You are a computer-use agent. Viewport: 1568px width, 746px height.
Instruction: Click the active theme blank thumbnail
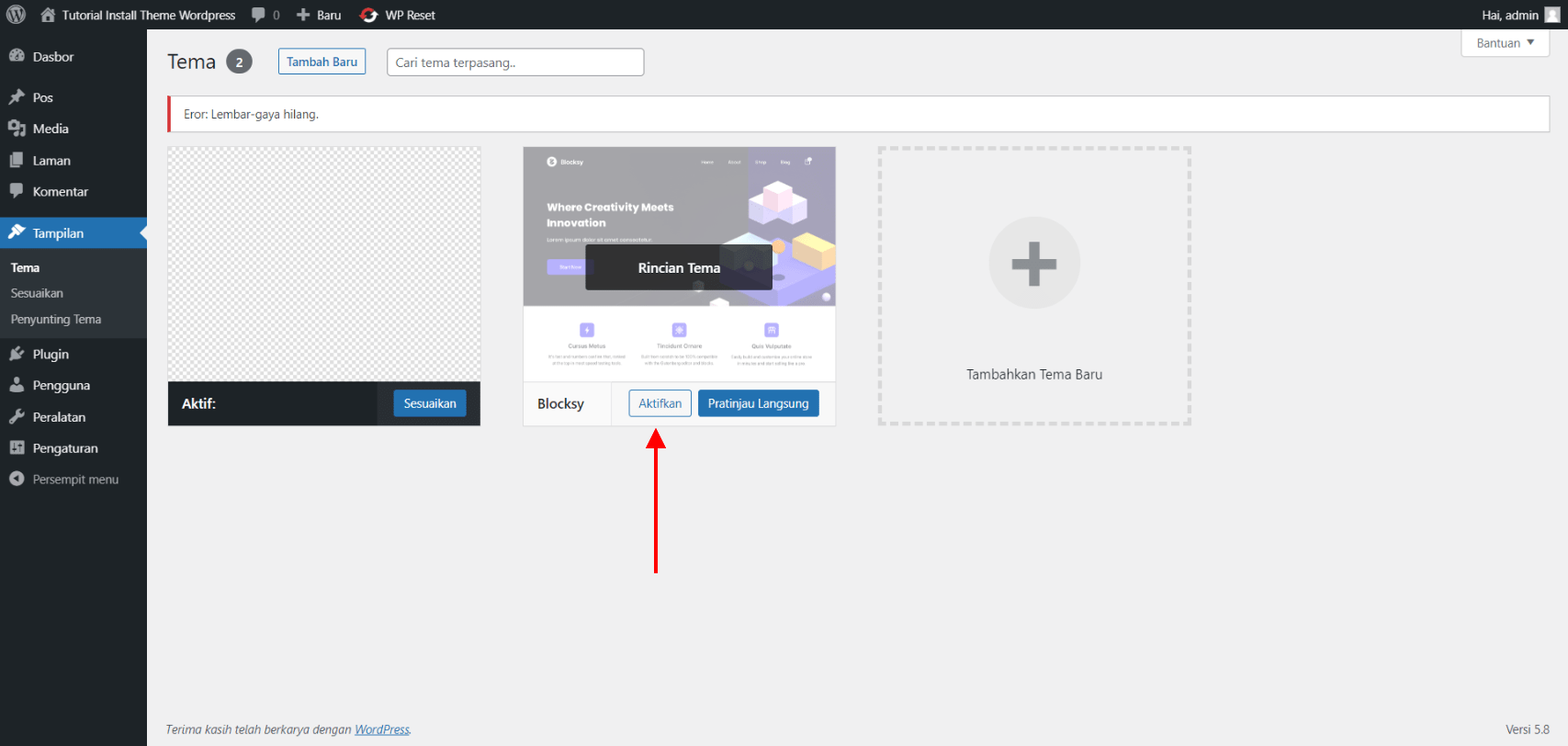tap(324, 265)
